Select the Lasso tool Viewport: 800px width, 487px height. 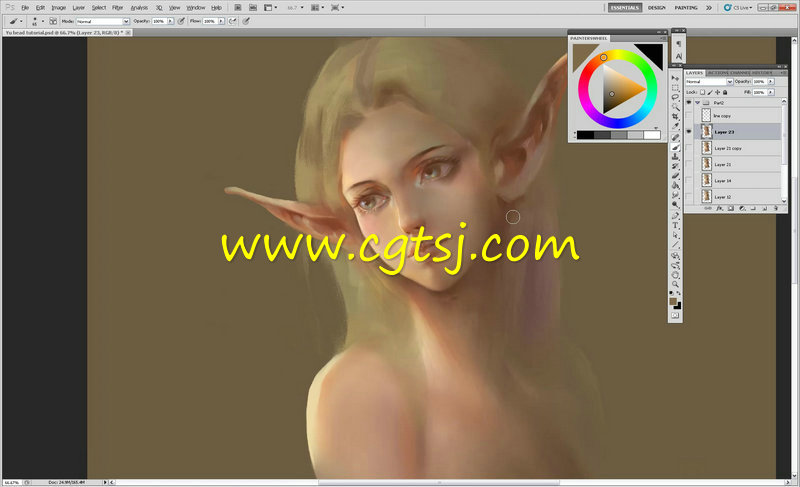click(675, 97)
